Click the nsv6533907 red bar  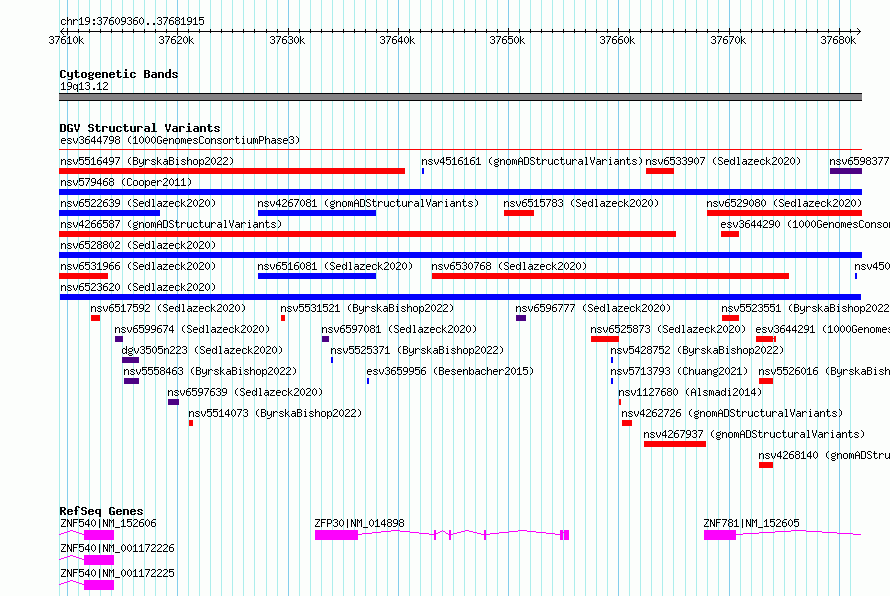point(660,171)
